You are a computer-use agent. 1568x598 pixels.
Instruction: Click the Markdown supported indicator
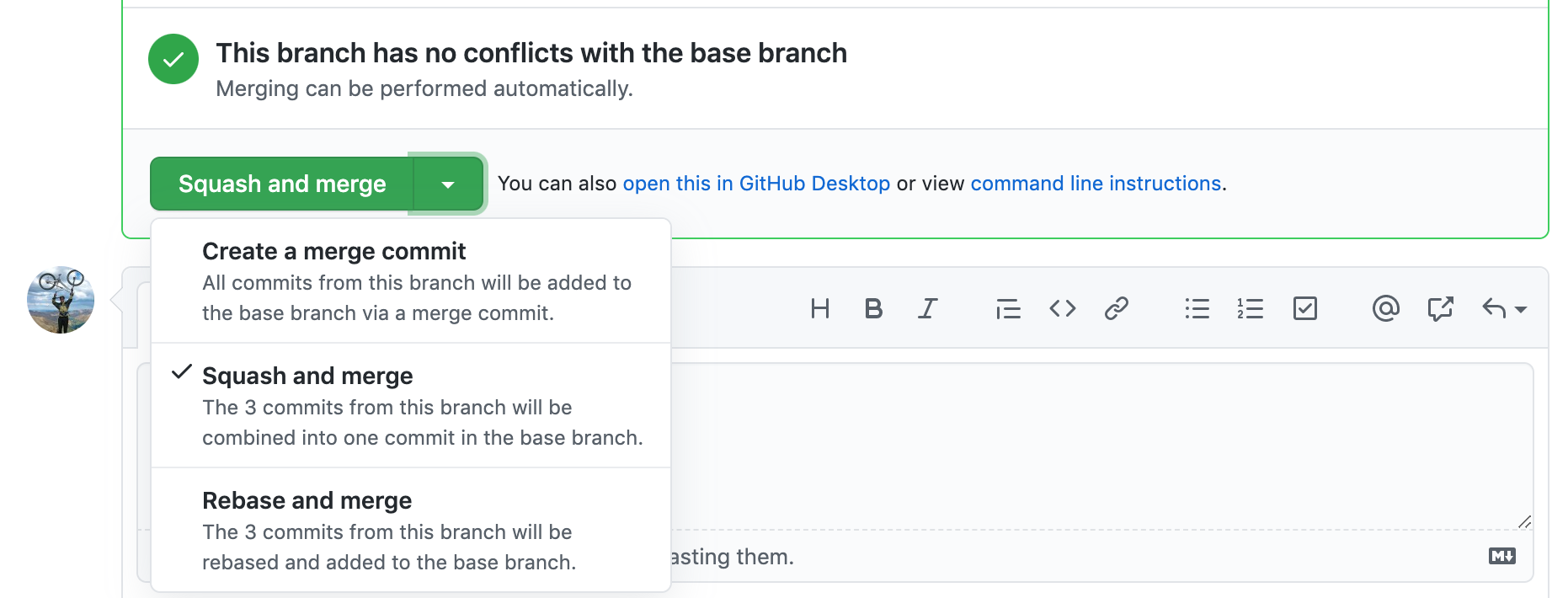pyautogui.click(x=1502, y=556)
